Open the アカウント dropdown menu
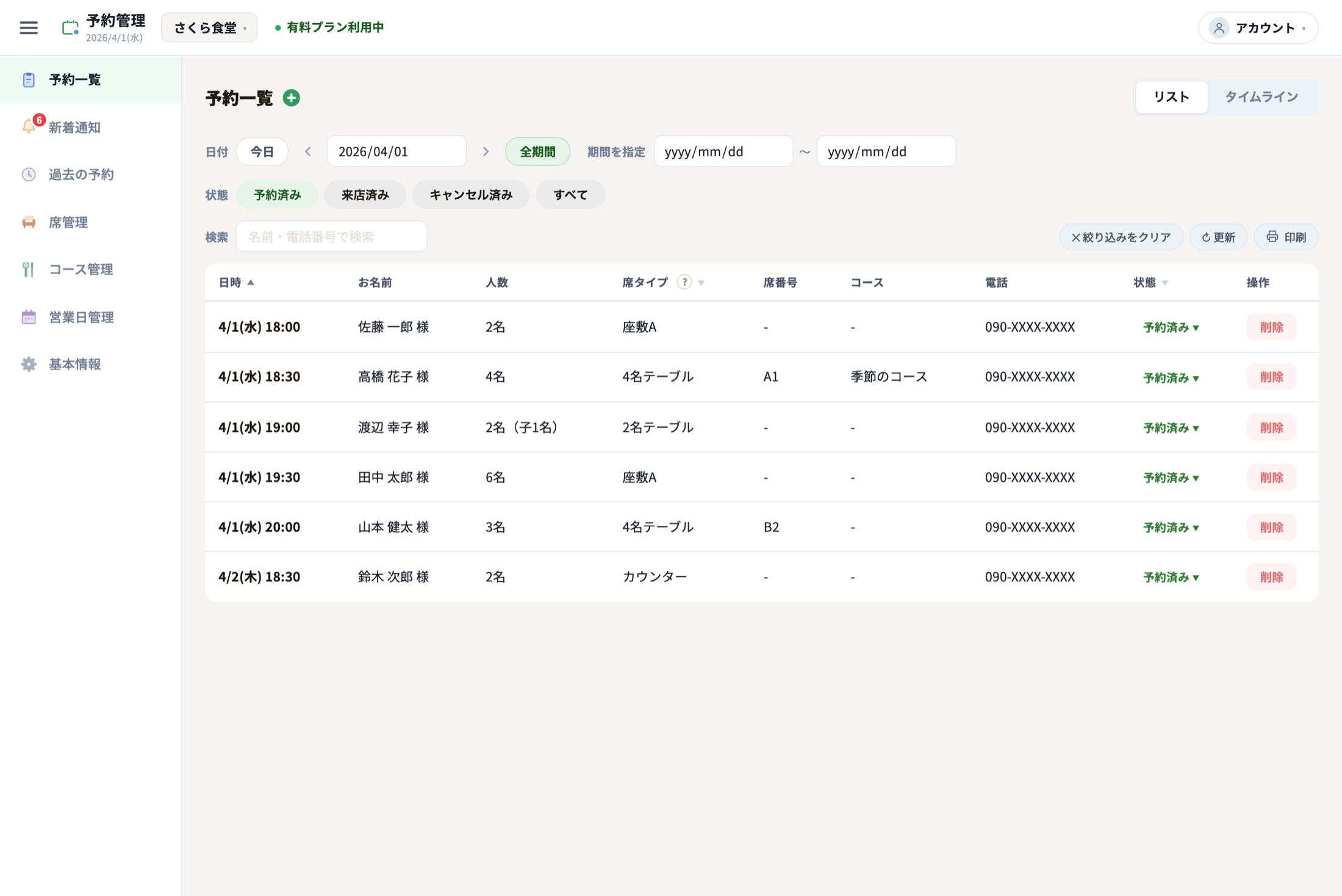The width and height of the screenshot is (1342, 896). click(x=1258, y=28)
